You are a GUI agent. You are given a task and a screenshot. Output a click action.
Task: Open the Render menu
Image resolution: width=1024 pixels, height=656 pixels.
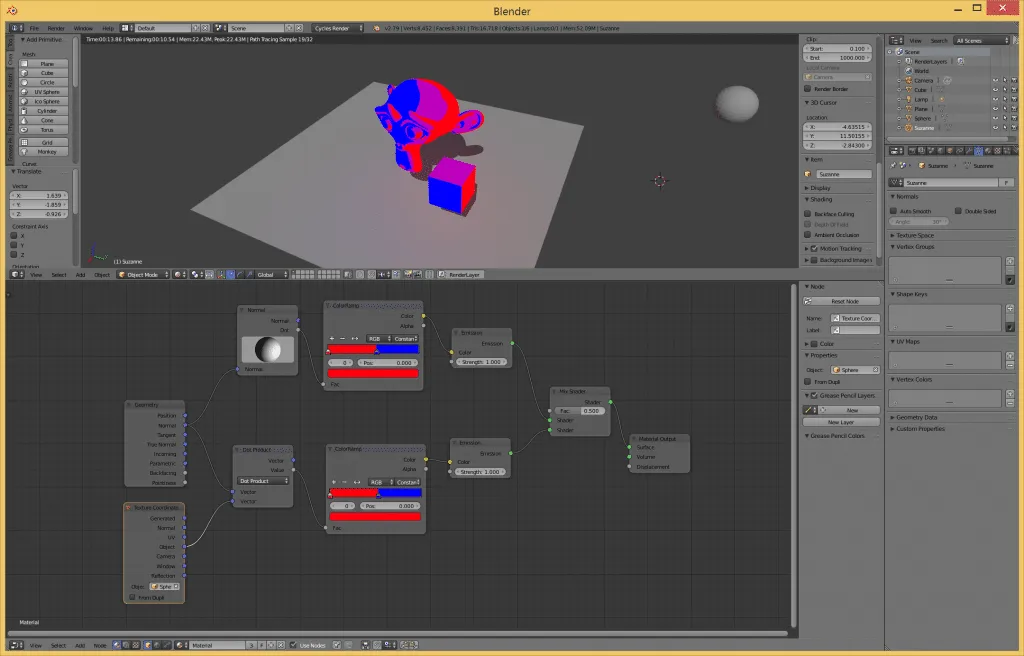(57, 28)
